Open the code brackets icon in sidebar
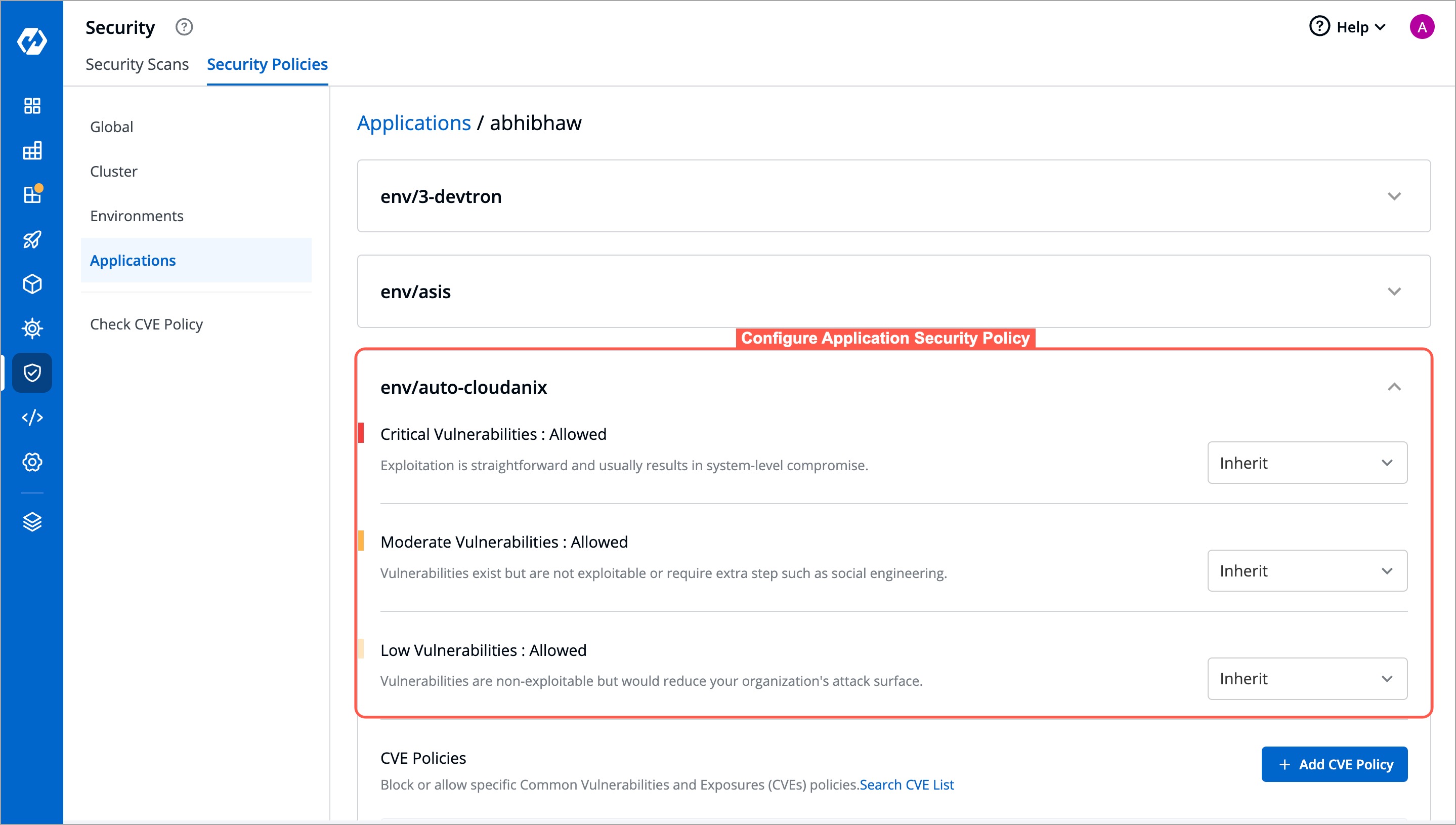Viewport: 1456px width, 825px height. click(x=32, y=418)
